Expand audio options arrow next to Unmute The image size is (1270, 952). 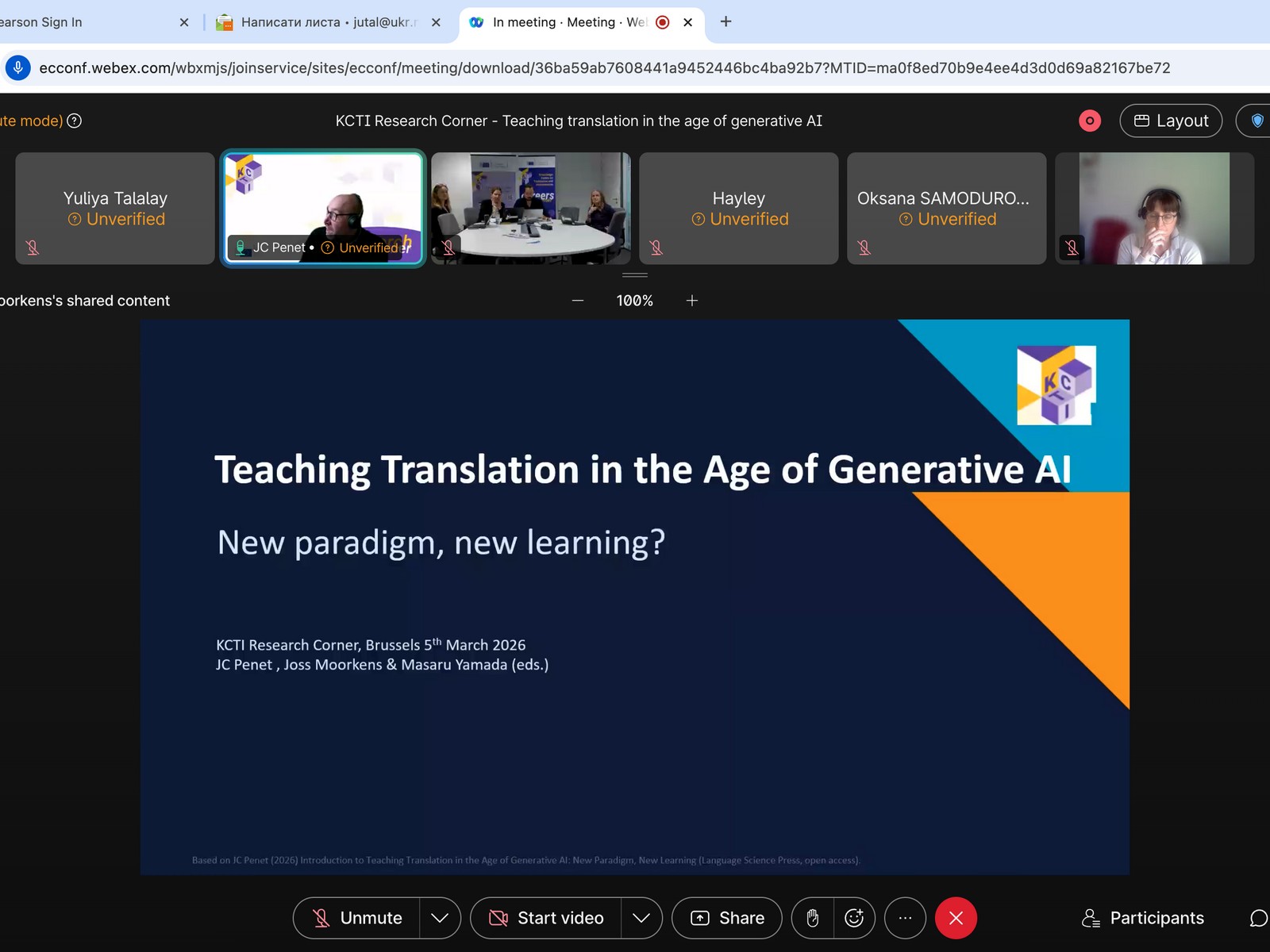coord(440,918)
